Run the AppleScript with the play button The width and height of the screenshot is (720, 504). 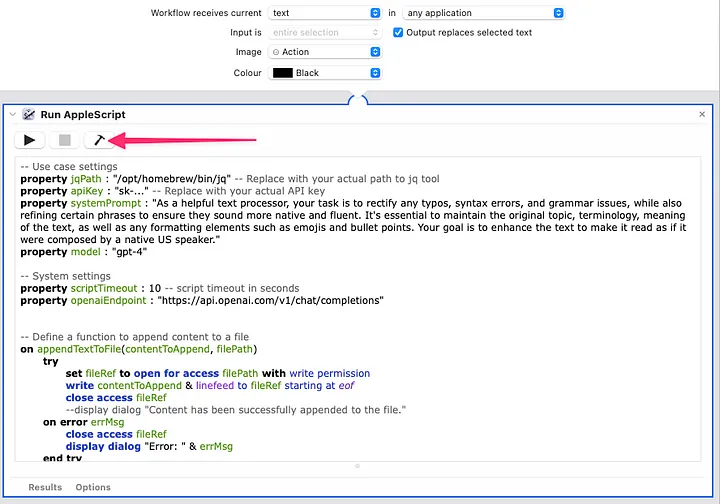click(29, 140)
